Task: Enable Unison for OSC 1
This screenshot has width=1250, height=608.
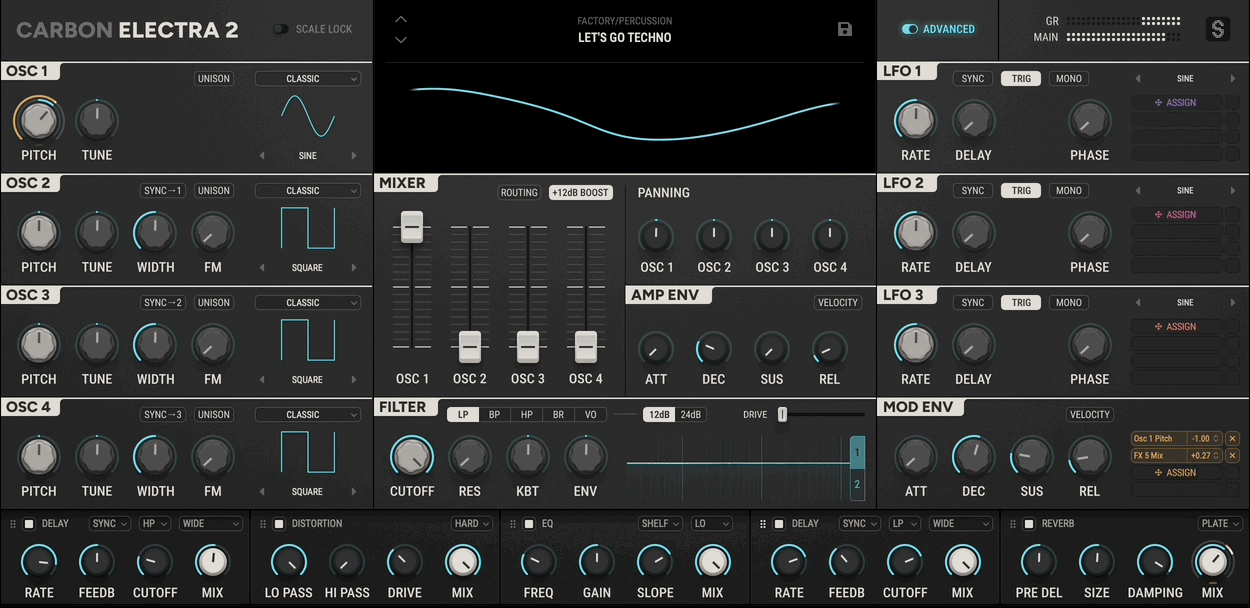Action: 214,79
